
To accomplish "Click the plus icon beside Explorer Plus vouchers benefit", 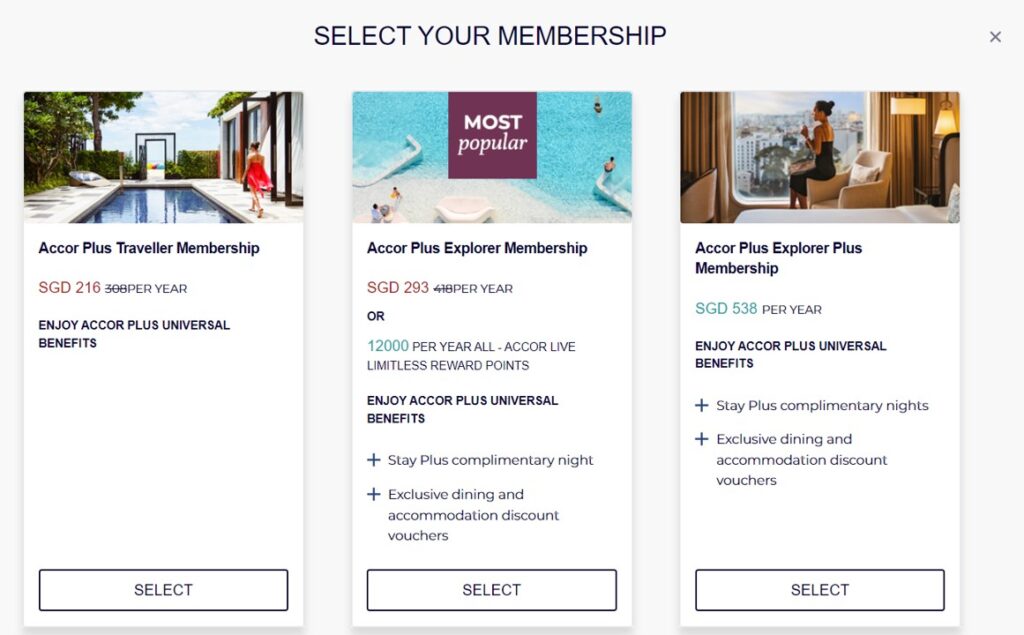I will (x=702, y=439).
